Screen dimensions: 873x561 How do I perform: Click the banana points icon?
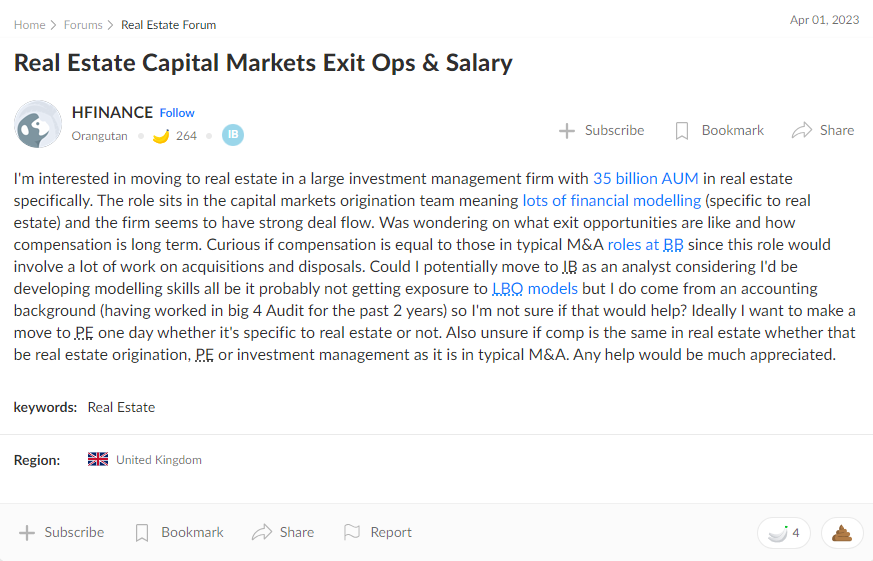[160, 136]
